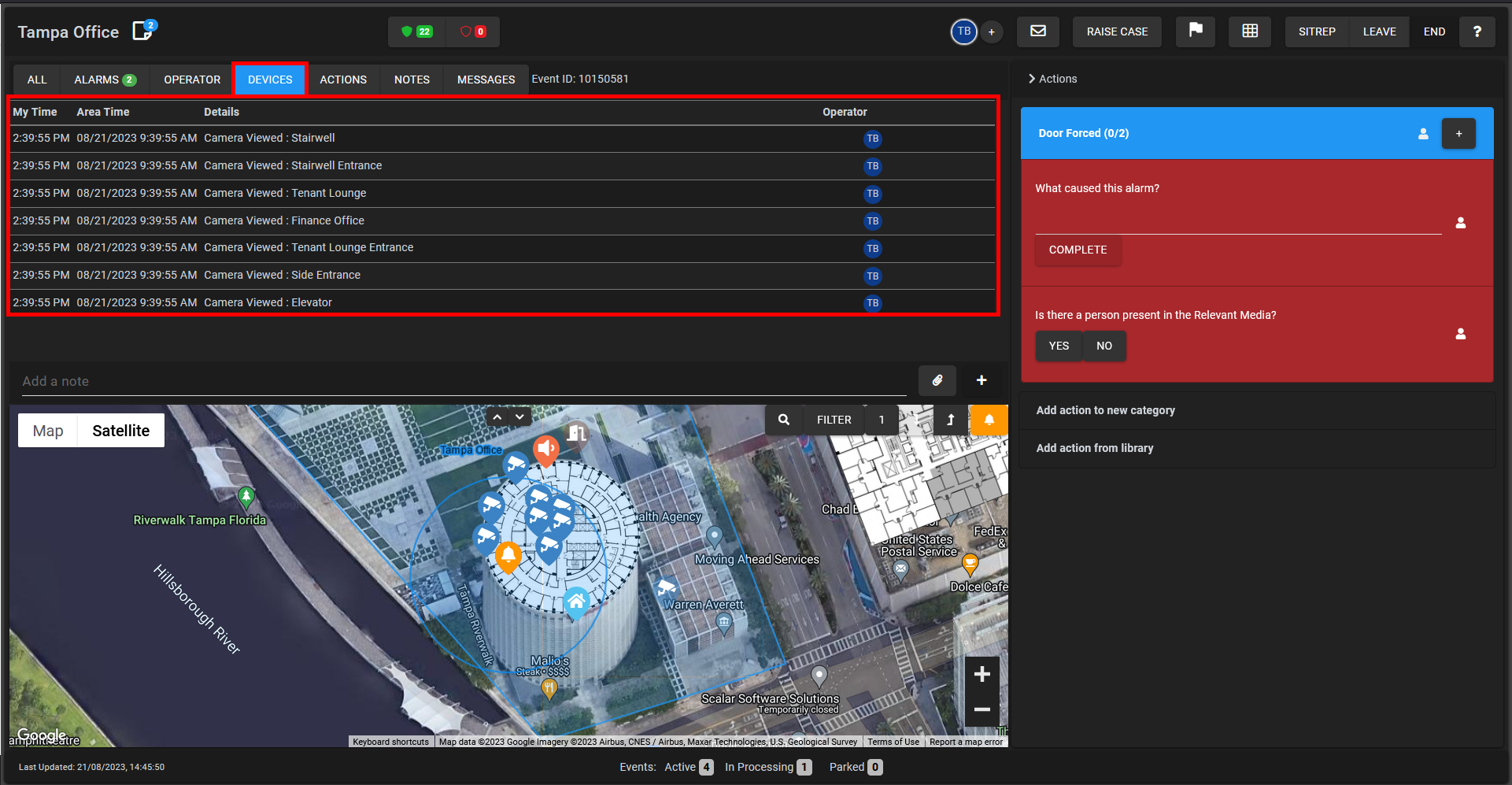
Task: Click the floor number 1 button
Action: (882, 420)
